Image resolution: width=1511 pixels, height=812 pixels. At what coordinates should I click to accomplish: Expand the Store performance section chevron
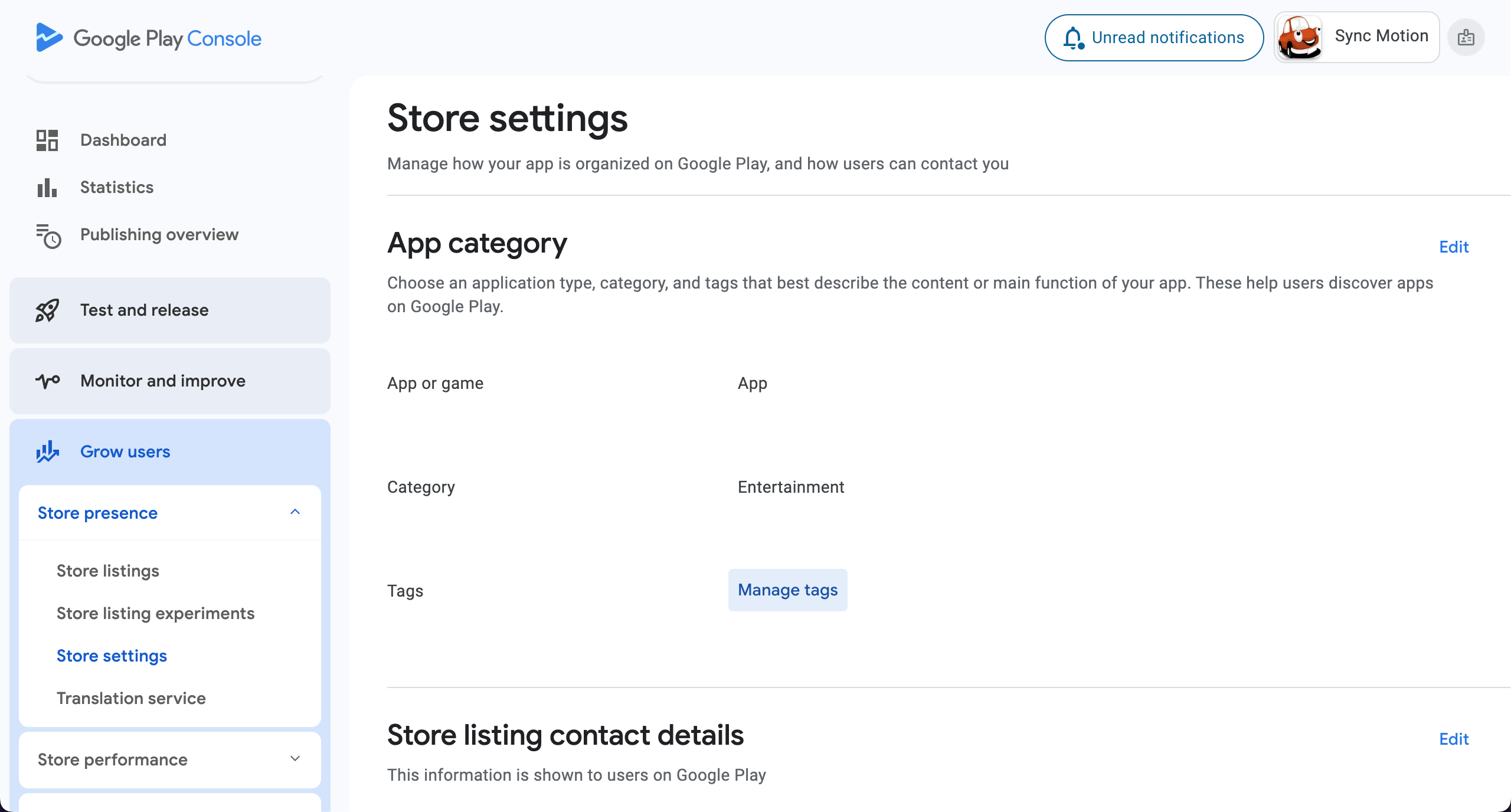295,759
